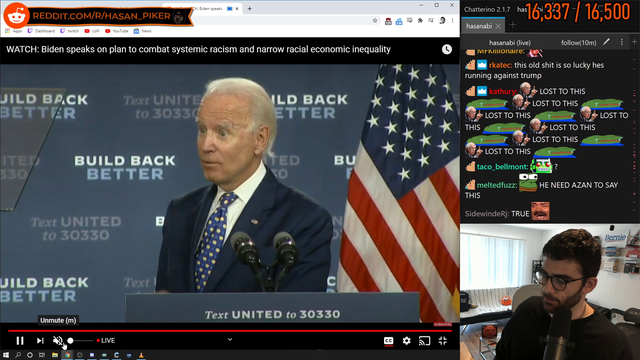640x360 pixels.
Task: Open the twitch bookmark
Action: [69, 31]
